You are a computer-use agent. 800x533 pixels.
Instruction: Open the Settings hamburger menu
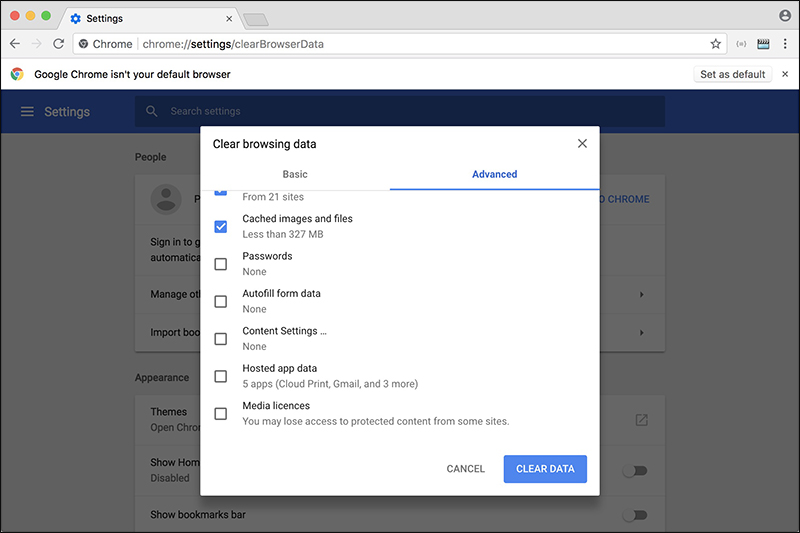(27, 112)
